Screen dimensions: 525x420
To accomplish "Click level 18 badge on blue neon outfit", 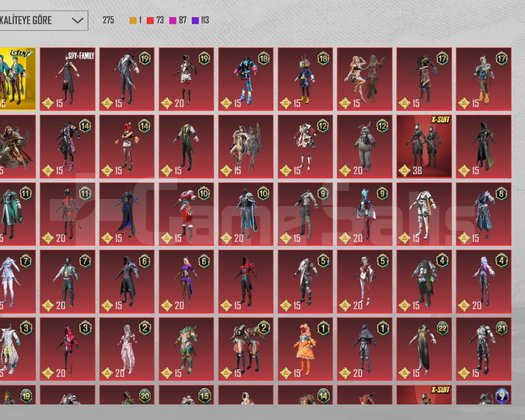I will click(x=264, y=59).
